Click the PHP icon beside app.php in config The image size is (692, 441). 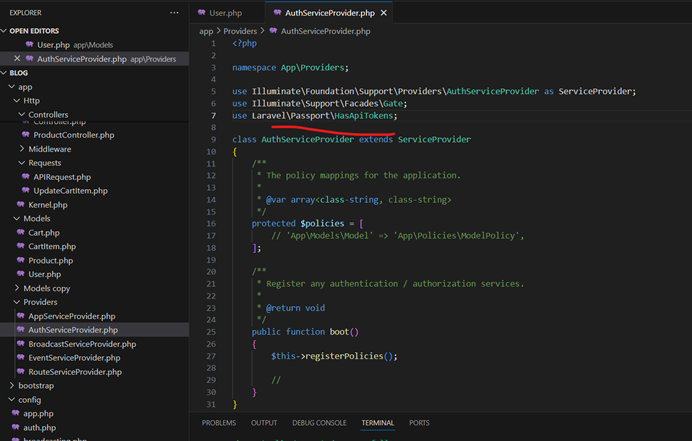tap(16, 413)
